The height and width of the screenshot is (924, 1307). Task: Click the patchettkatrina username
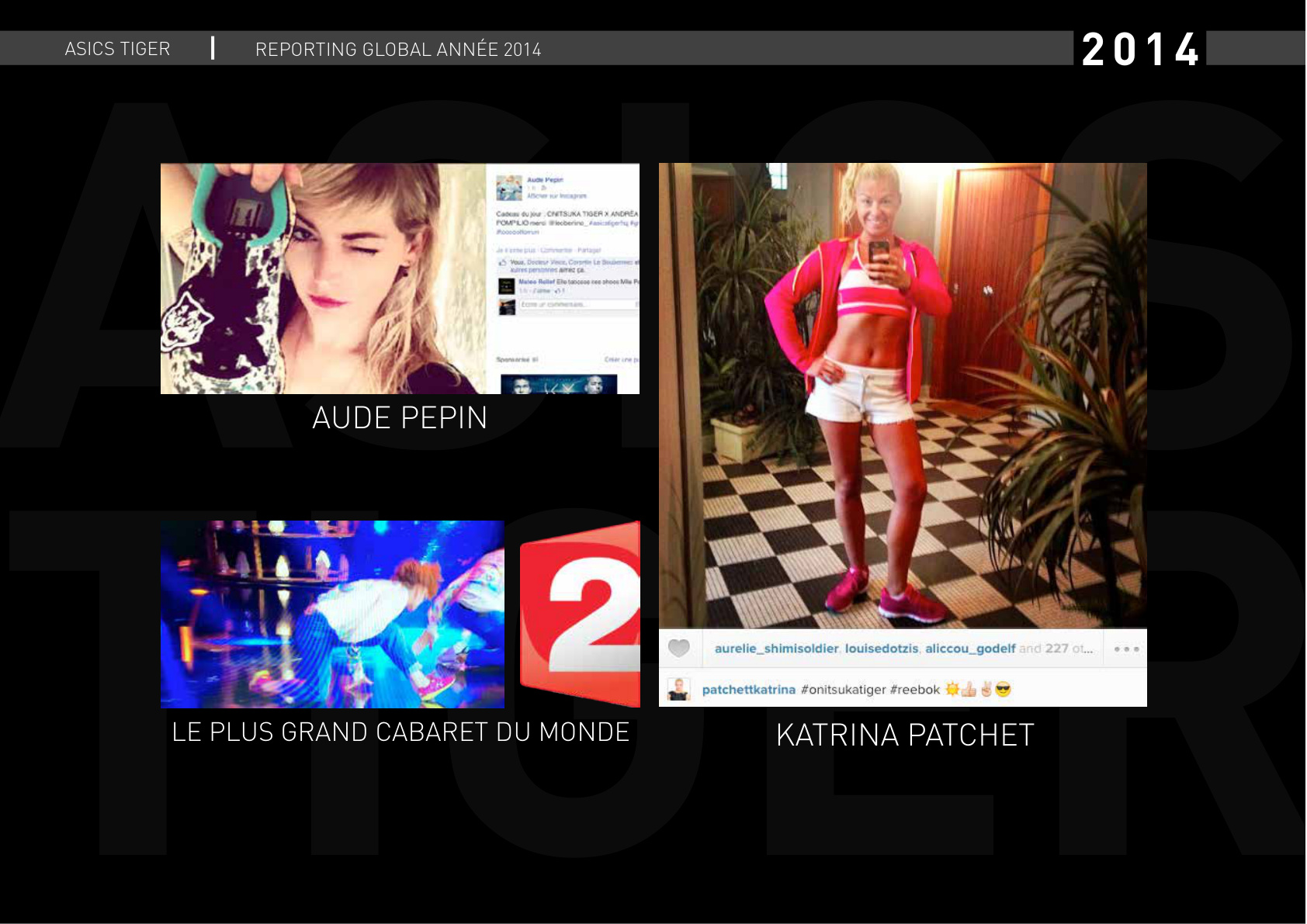(748, 690)
